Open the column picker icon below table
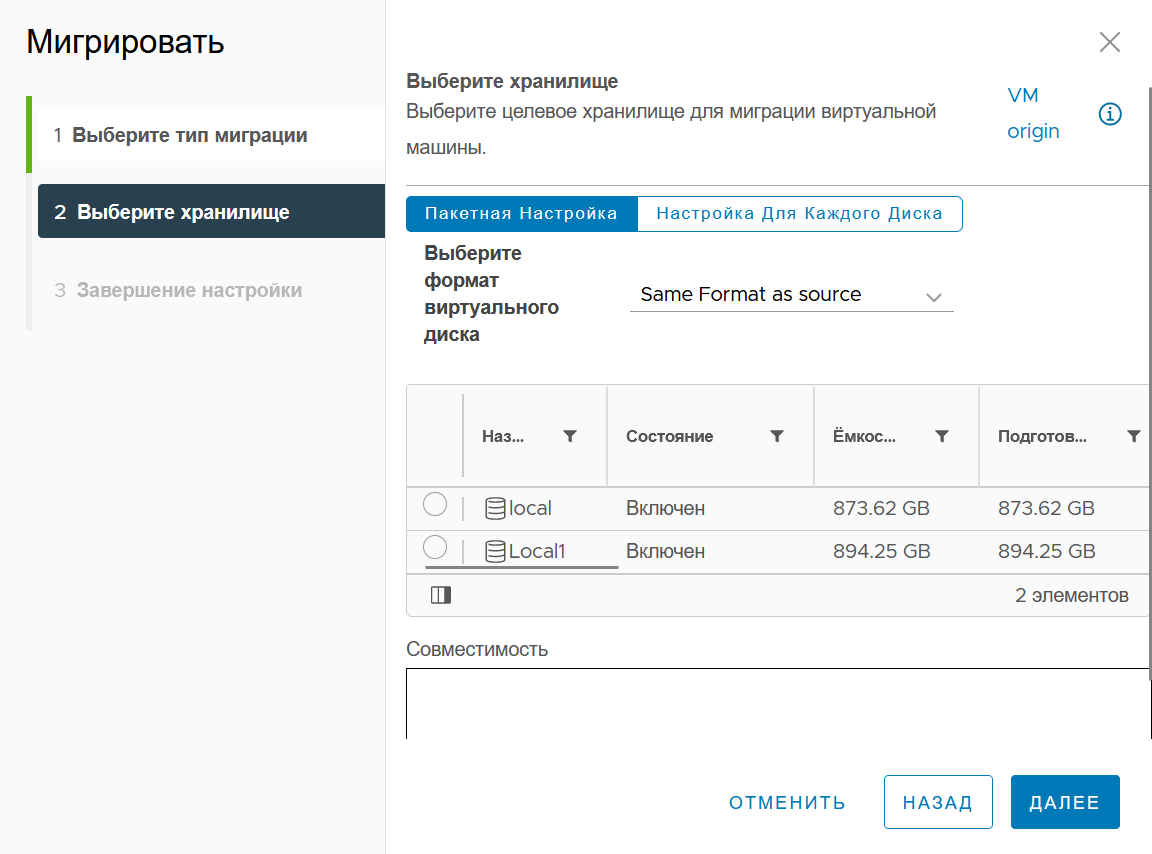Viewport: 1152px width, 854px height. tap(441, 595)
